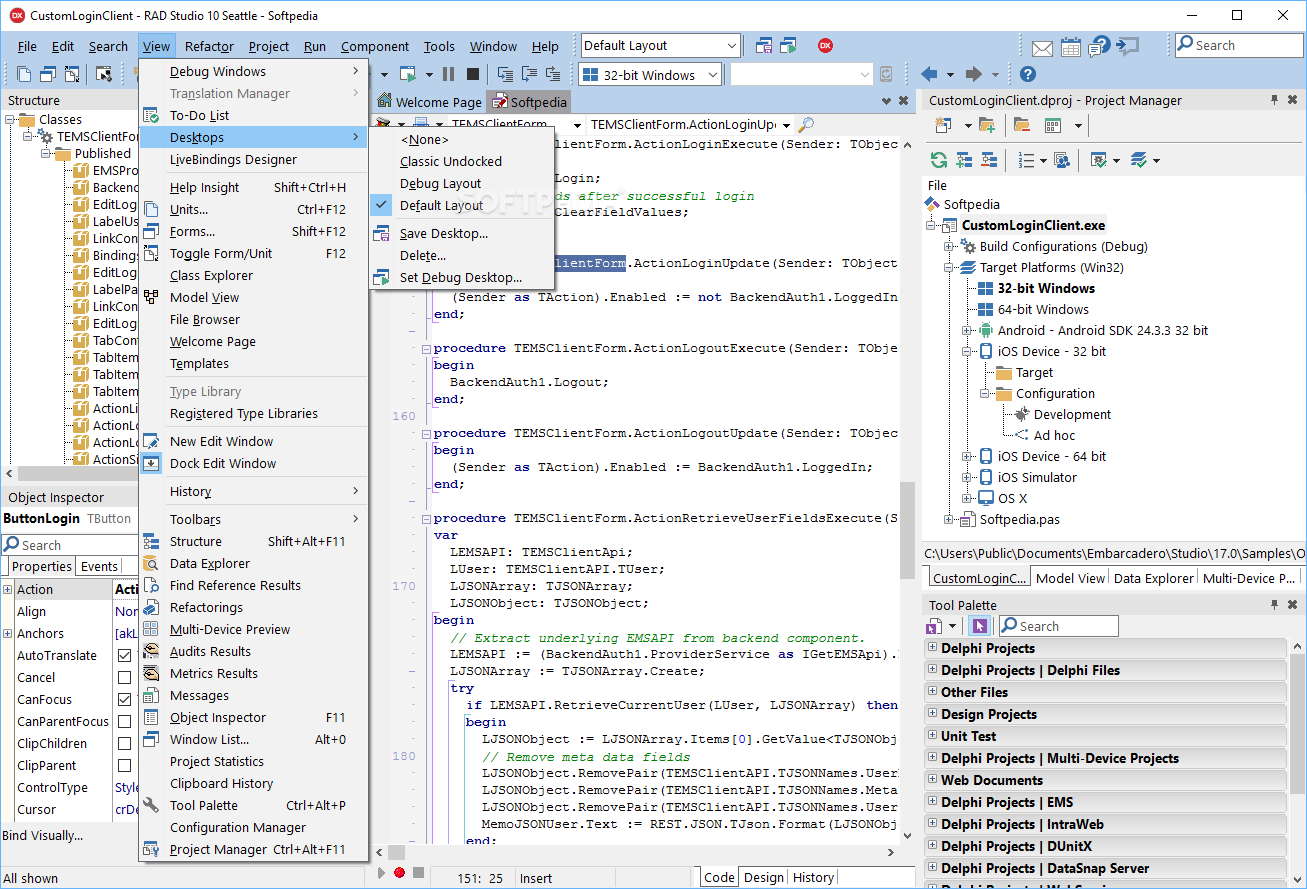Expand the iOS Simulator node

(967, 478)
